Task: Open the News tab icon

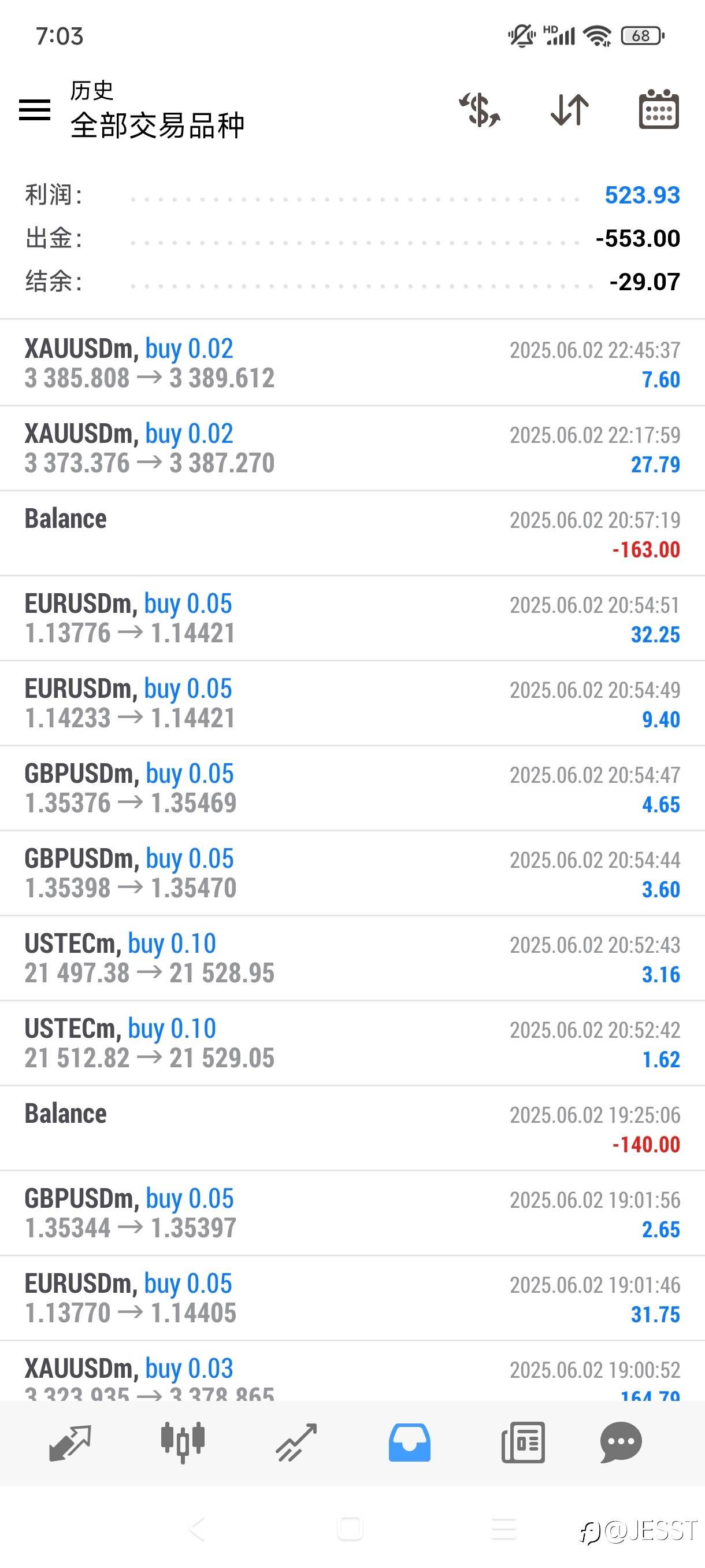Action: [522, 1442]
